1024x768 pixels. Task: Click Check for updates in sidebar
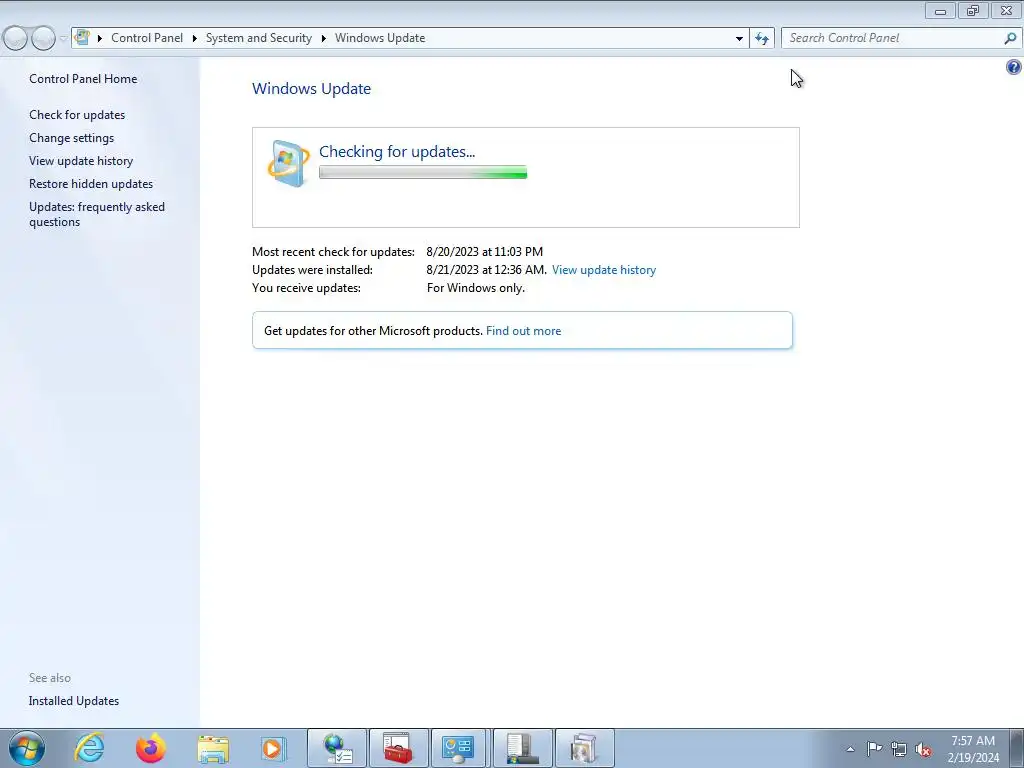click(77, 114)
